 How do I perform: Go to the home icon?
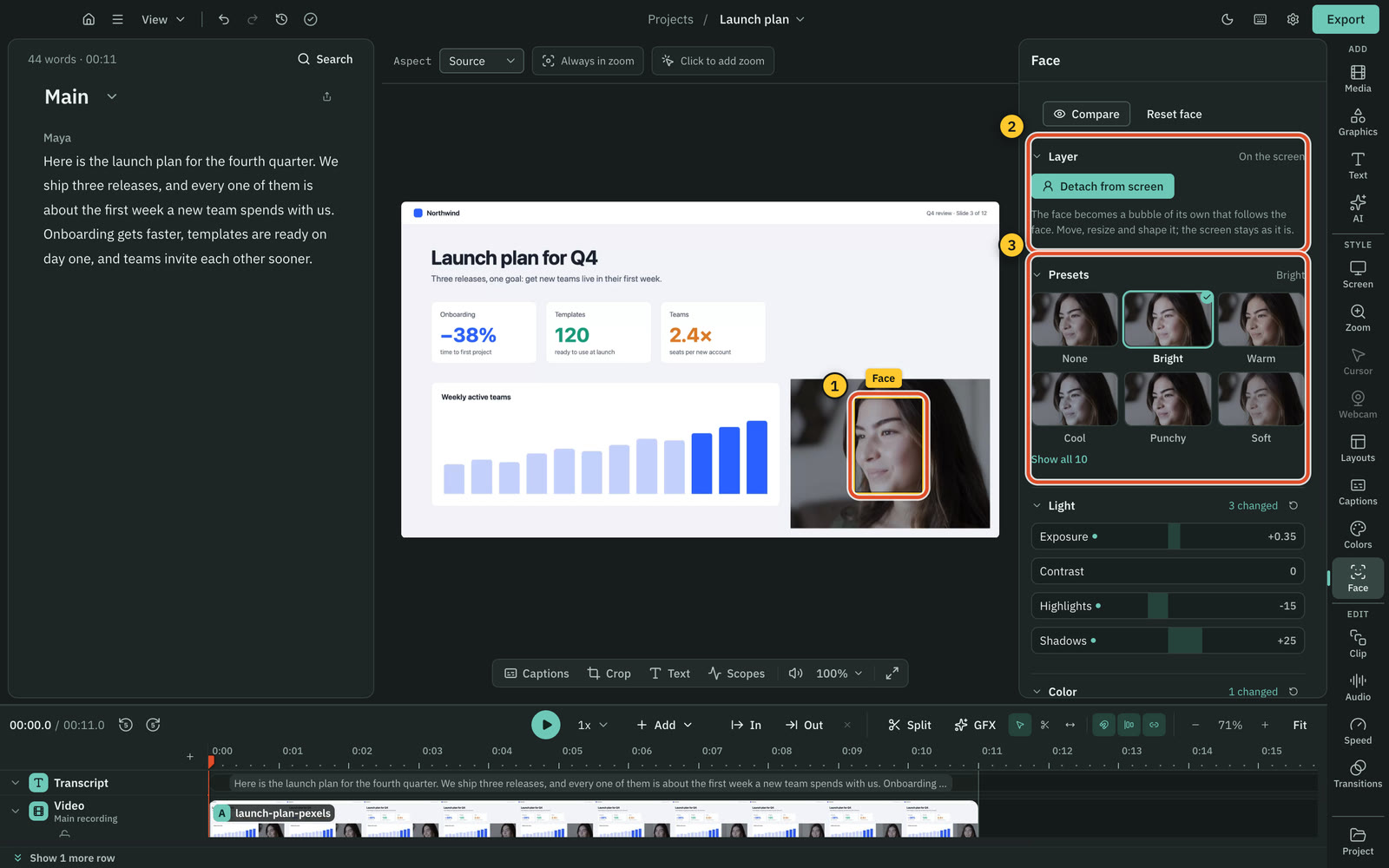tap(89, 19)
